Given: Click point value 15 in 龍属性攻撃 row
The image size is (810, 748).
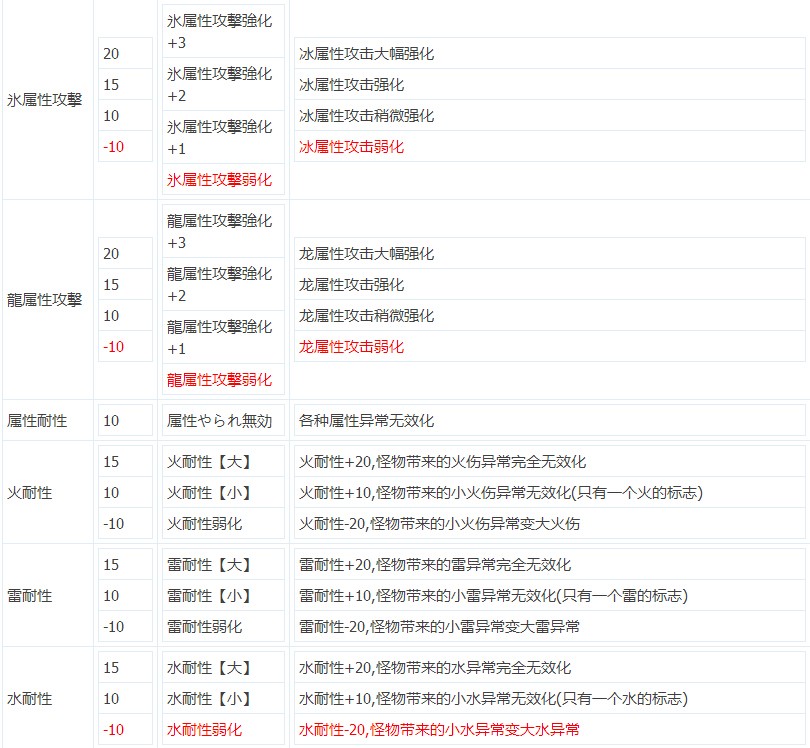Looking at the screenshot, I should pos(125,284).
